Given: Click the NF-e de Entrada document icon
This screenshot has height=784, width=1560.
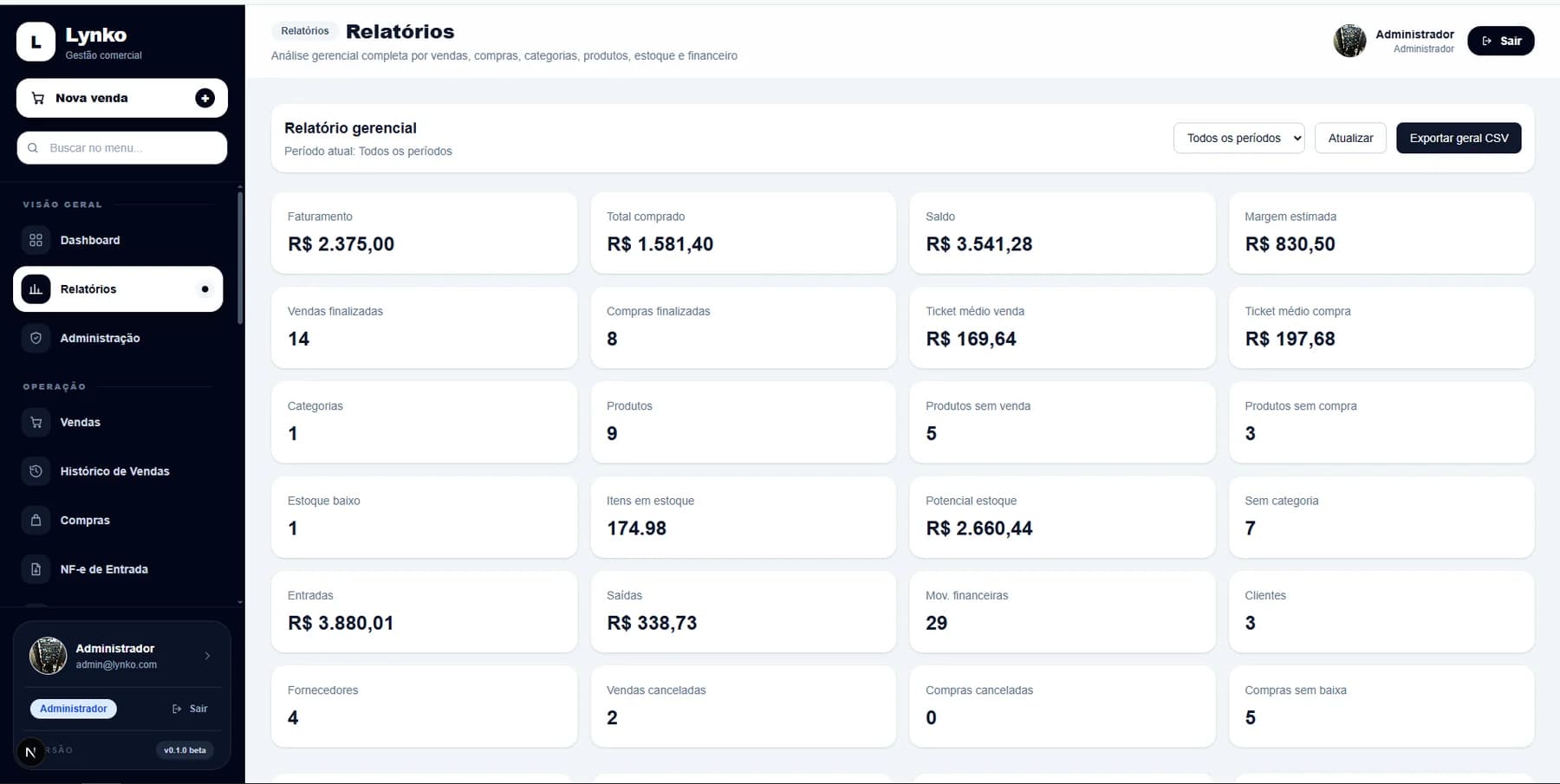Looking at the screenshot, I should tap(36, 569).
